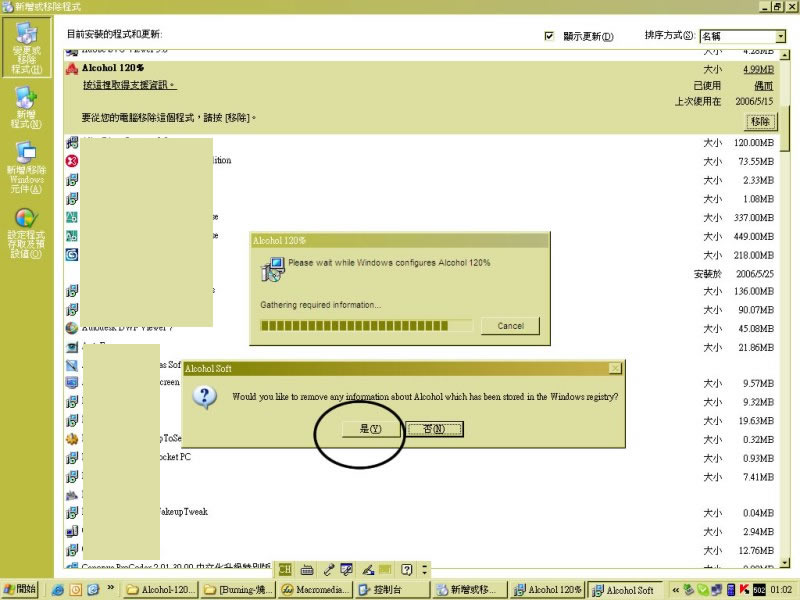Click the red Alcohol 120% program icon

(x=72, y=68)
